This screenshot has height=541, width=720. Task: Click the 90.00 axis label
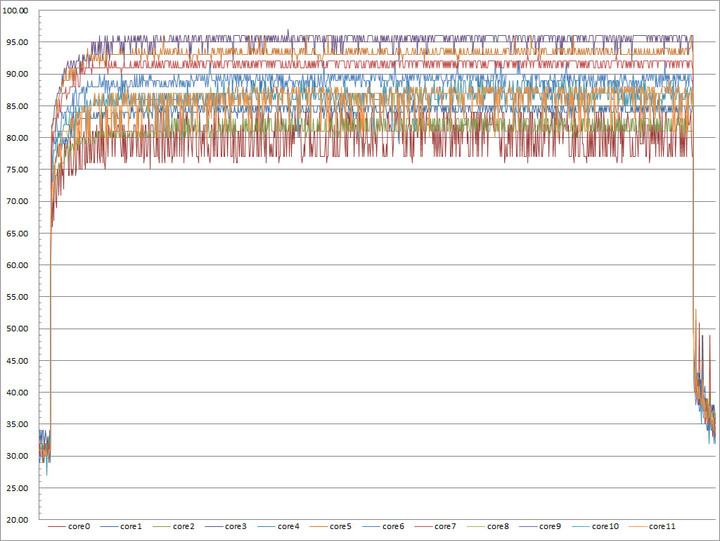tap(17, 74)
